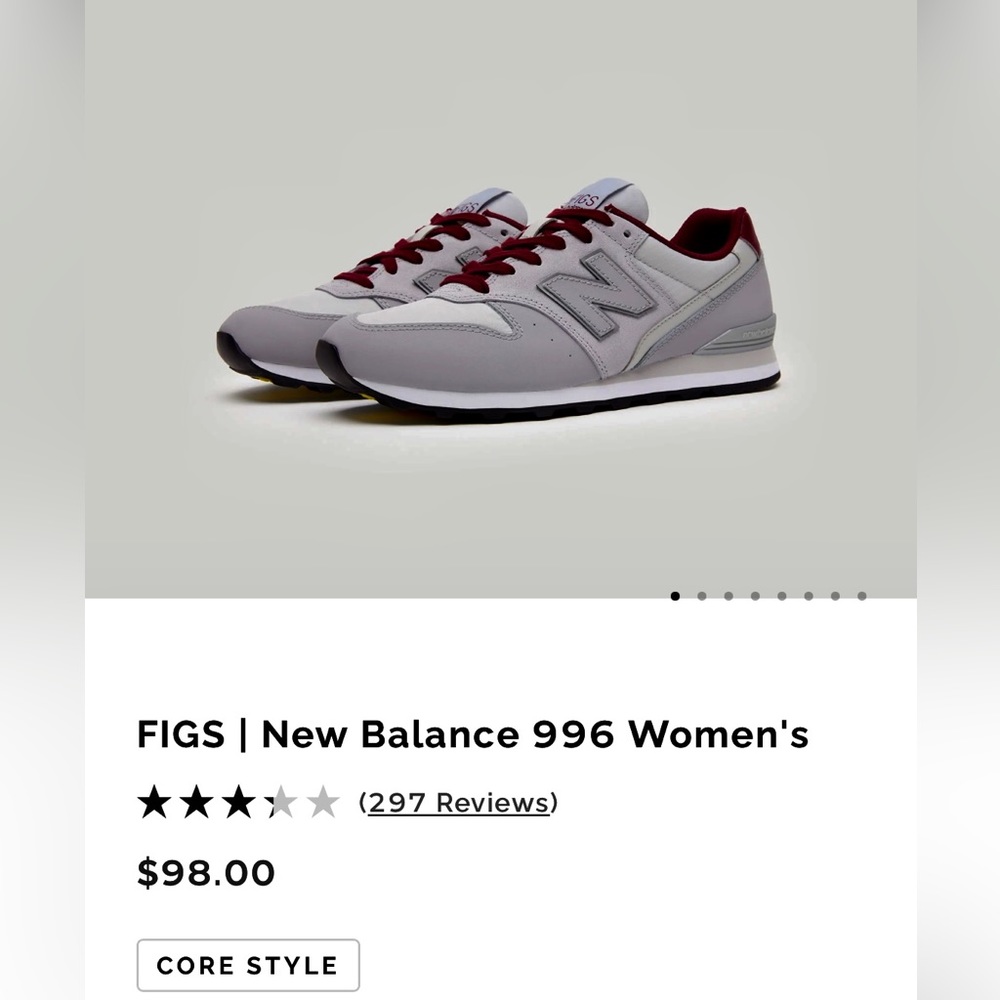Select the first carousel dot

pos(676,594)
